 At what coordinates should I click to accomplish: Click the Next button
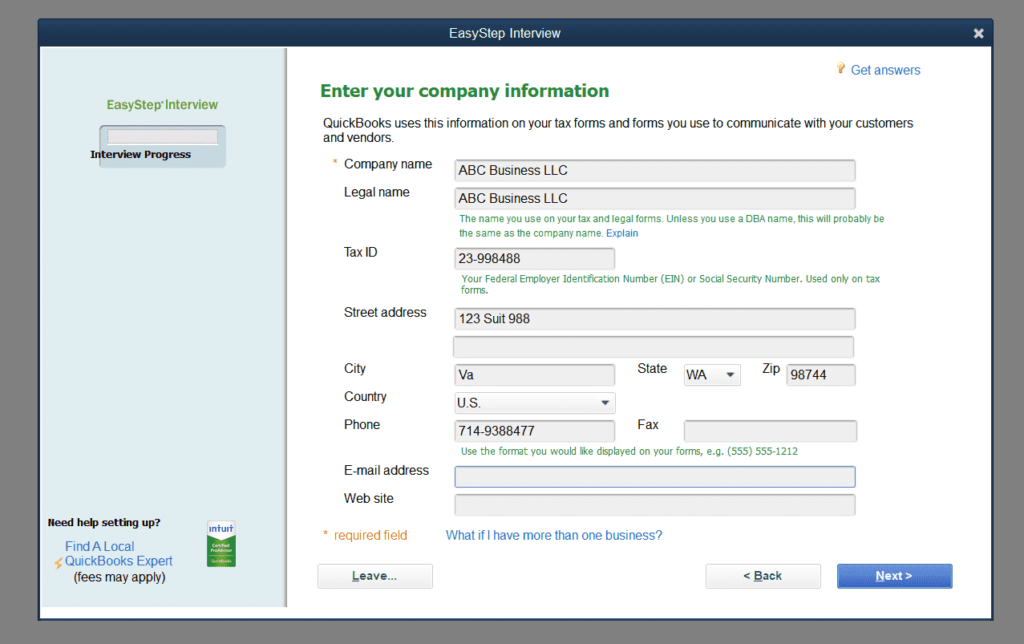894,576
